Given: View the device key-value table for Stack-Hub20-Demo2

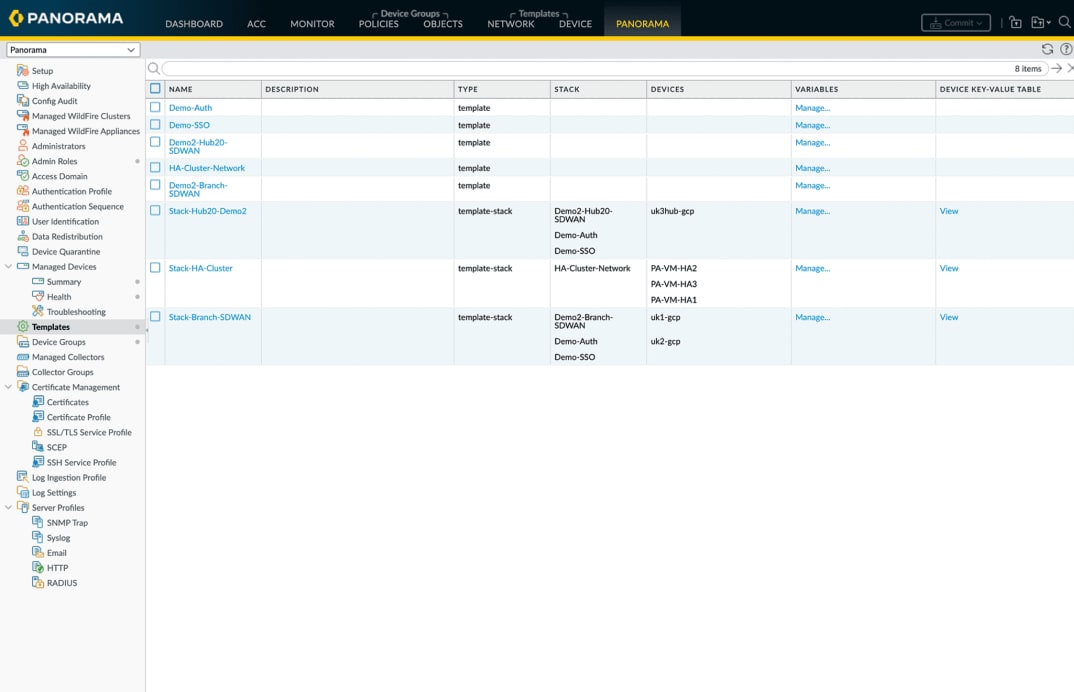Looking at the screenshot, I should coord(948,211).
